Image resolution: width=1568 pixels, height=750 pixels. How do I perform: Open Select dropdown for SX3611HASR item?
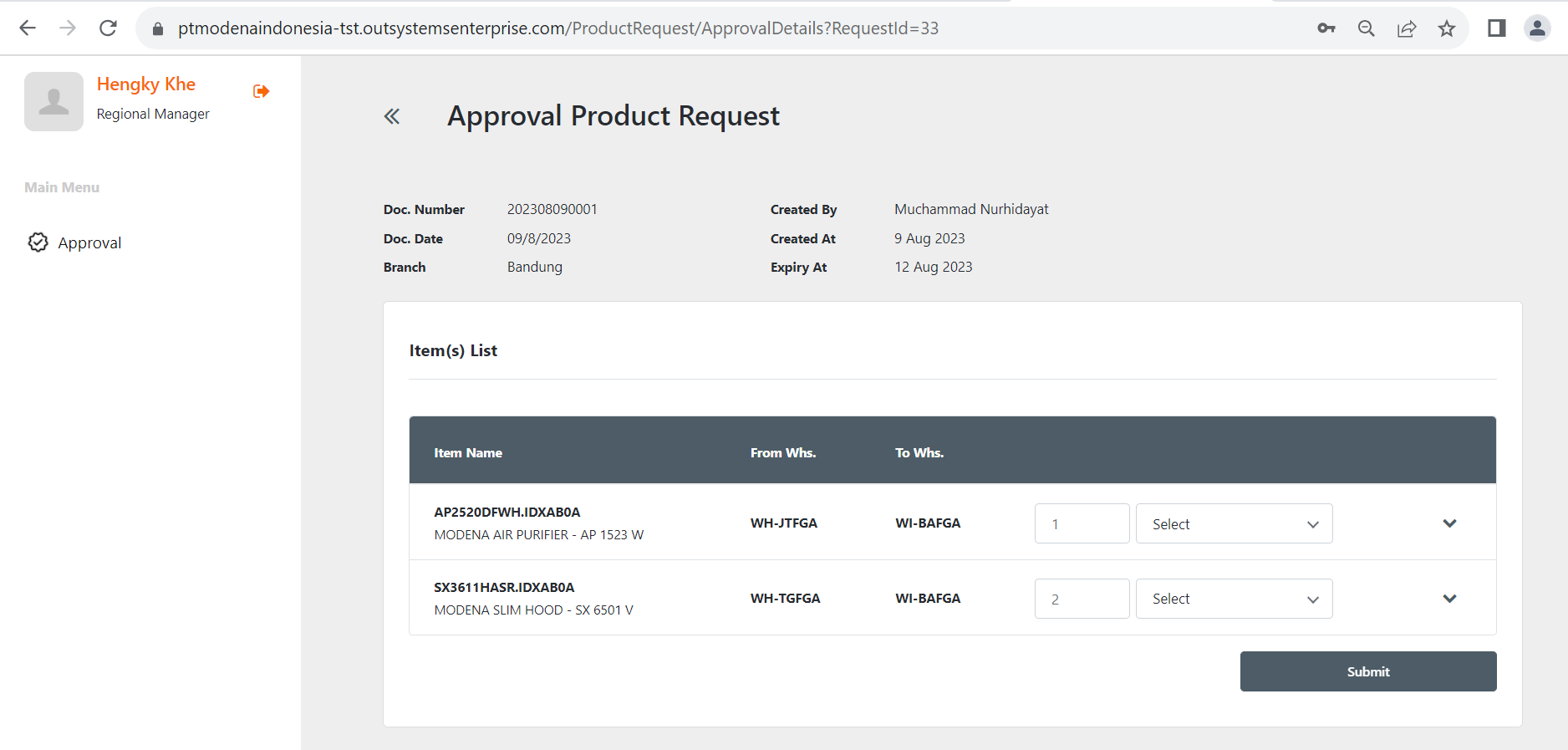pyautogui.click(x=1234, y=599)
